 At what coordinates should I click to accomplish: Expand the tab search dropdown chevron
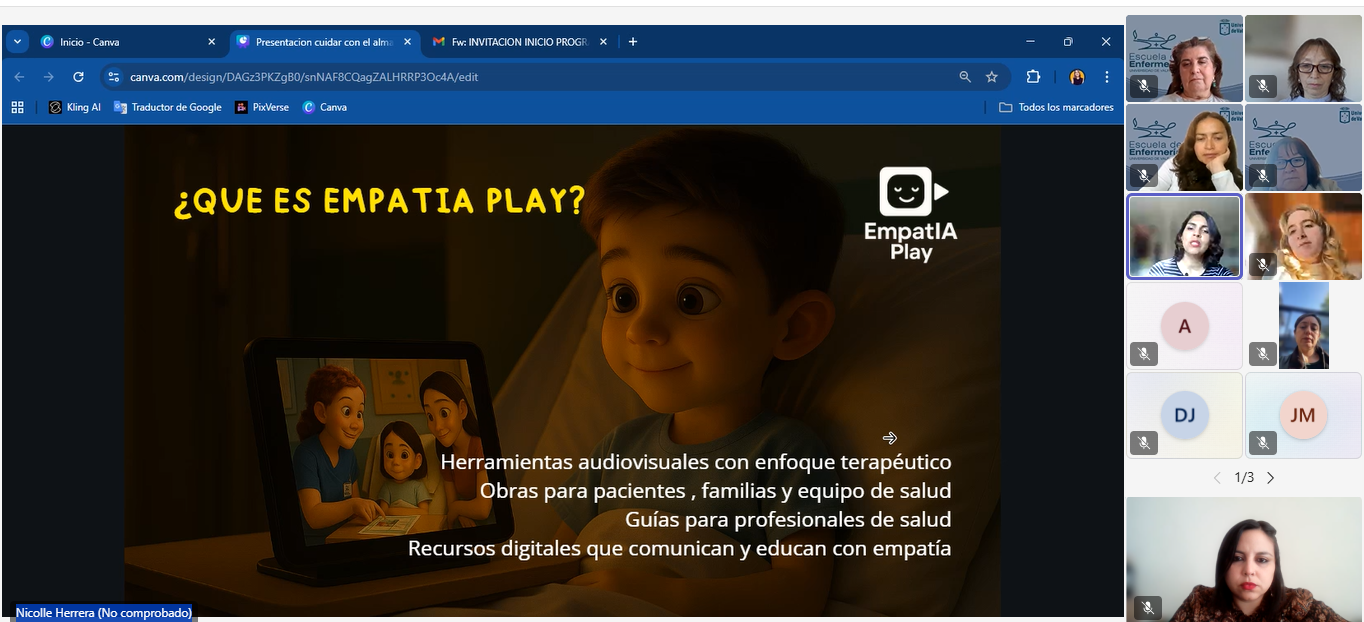point(17,42)
